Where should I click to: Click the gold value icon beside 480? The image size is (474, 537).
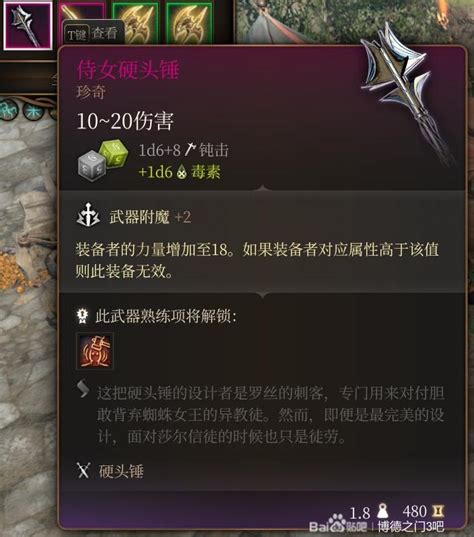(x=437, y=511)
